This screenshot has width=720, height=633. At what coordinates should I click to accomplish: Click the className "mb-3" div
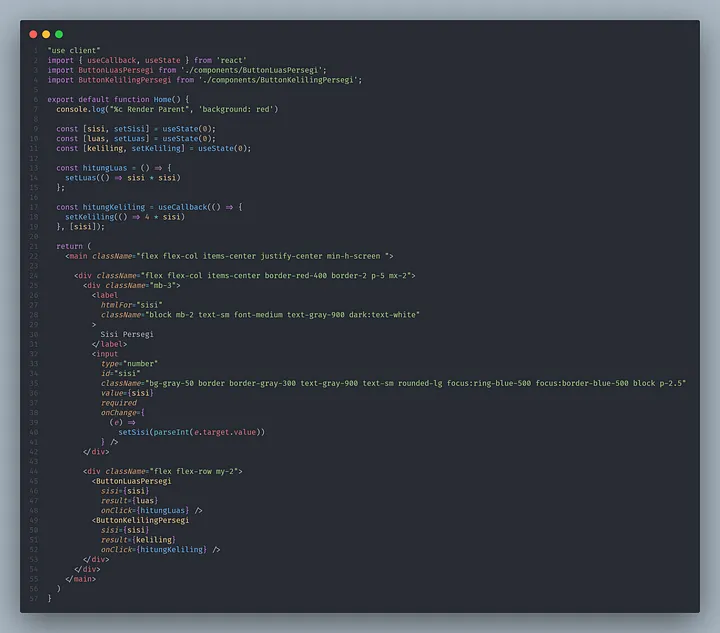(x=132, y=286)
